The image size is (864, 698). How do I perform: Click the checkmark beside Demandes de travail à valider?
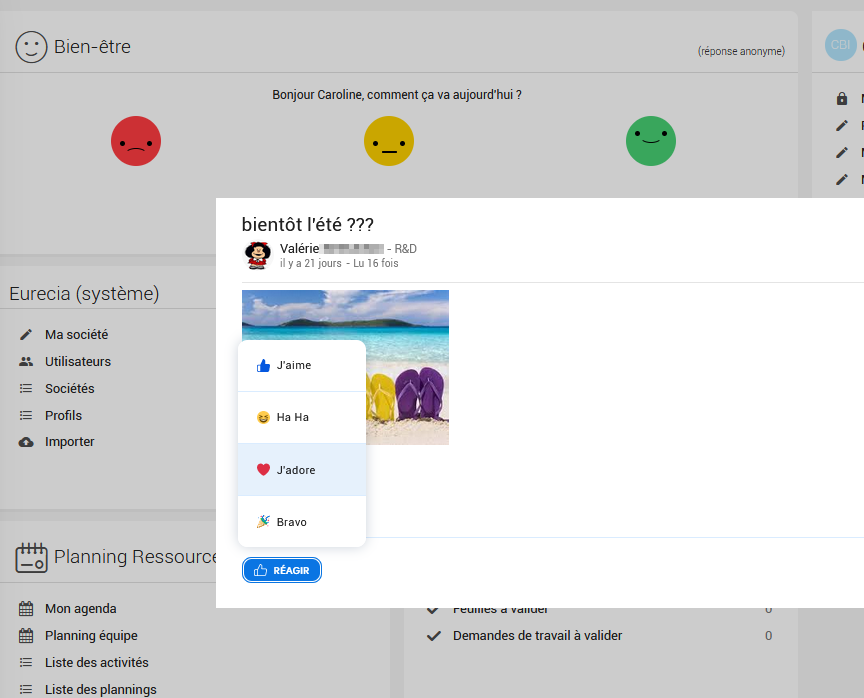(x=434, y=636)
